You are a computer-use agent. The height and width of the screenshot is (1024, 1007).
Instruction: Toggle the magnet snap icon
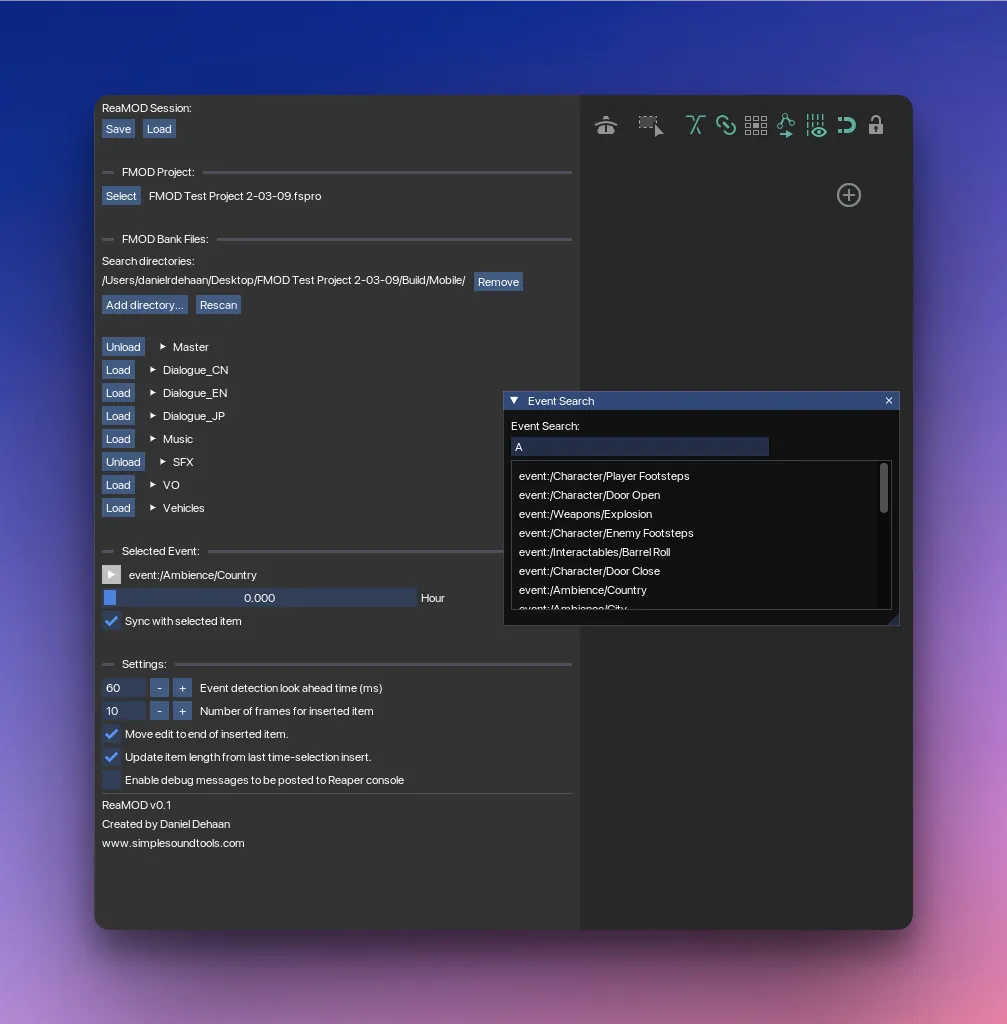[x=846, y=125]
